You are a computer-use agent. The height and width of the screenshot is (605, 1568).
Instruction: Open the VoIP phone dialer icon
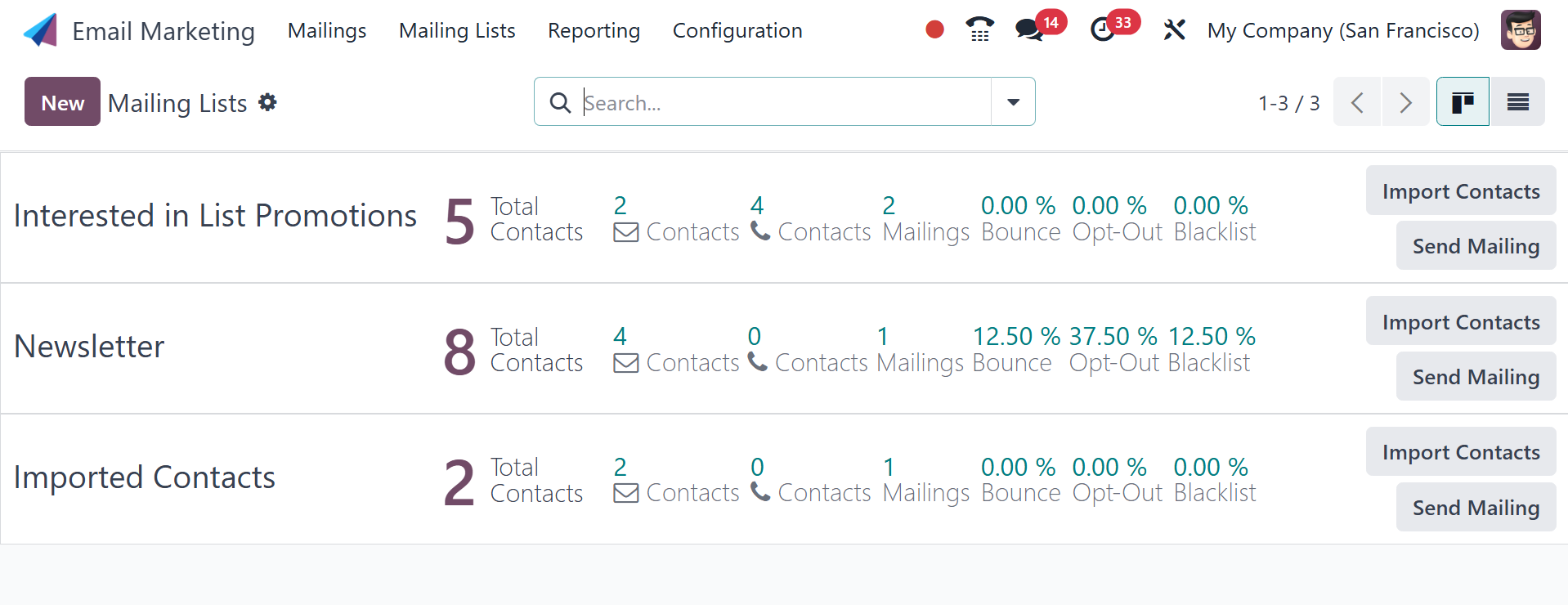coord(979,30)
